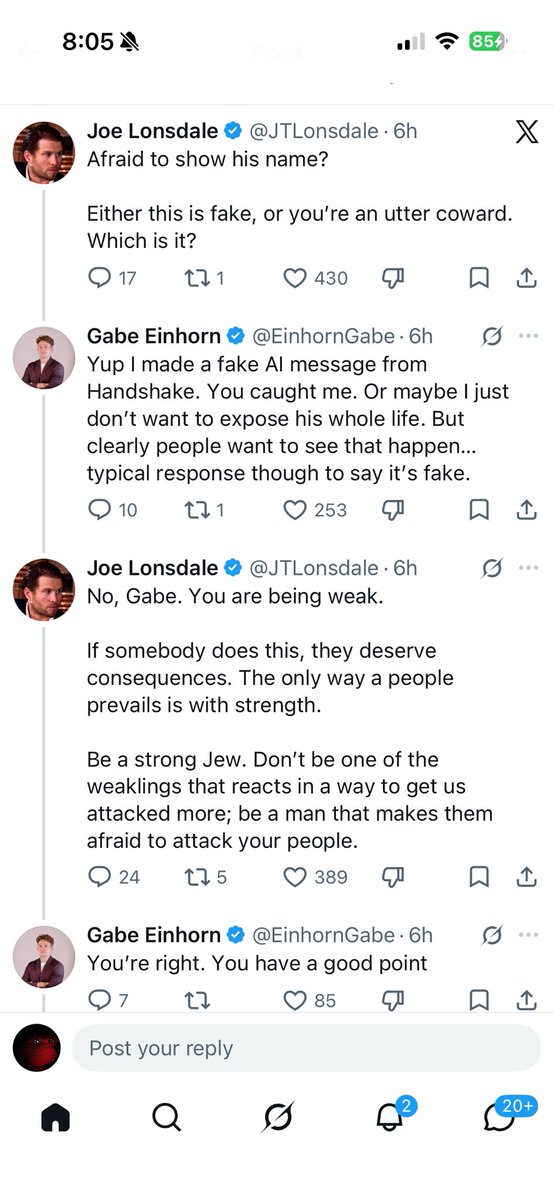Image resolution: width=554 pixels, height=1200 pixels.
Task: Open @JTLonsdale handle on first post
Action: point(313,131)
